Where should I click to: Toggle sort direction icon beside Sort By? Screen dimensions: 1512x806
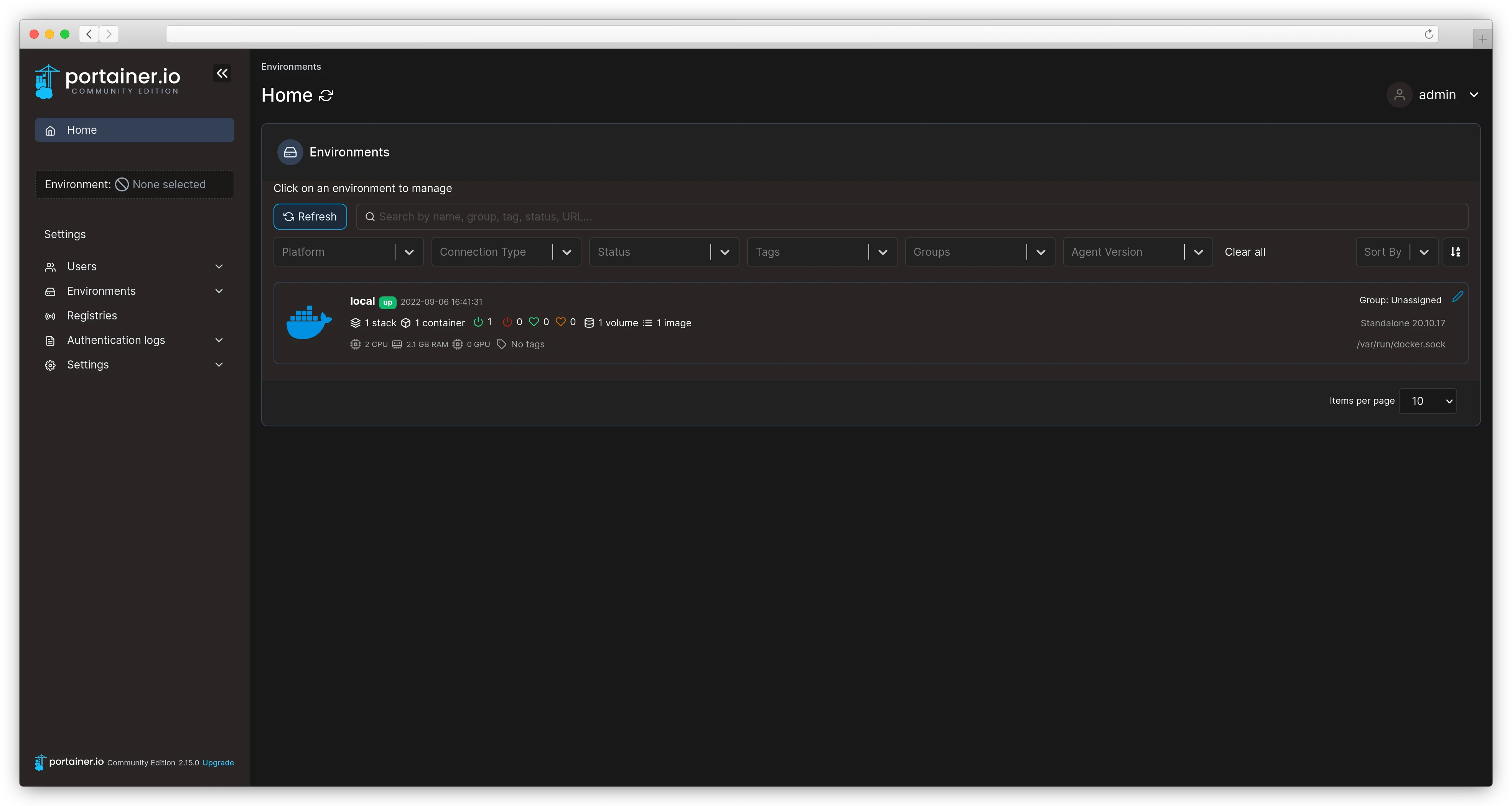(x=1456, y=252)
